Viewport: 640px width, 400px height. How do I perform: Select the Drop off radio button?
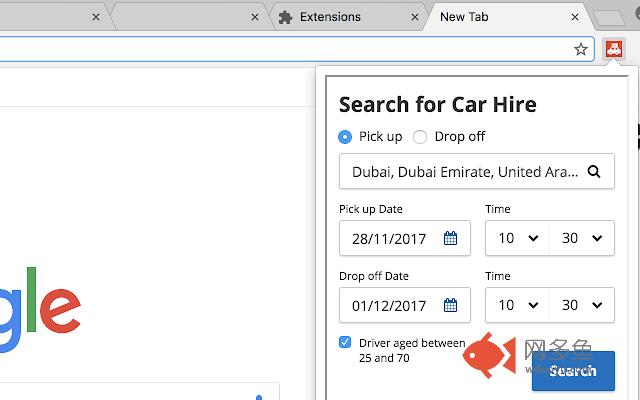420,137
